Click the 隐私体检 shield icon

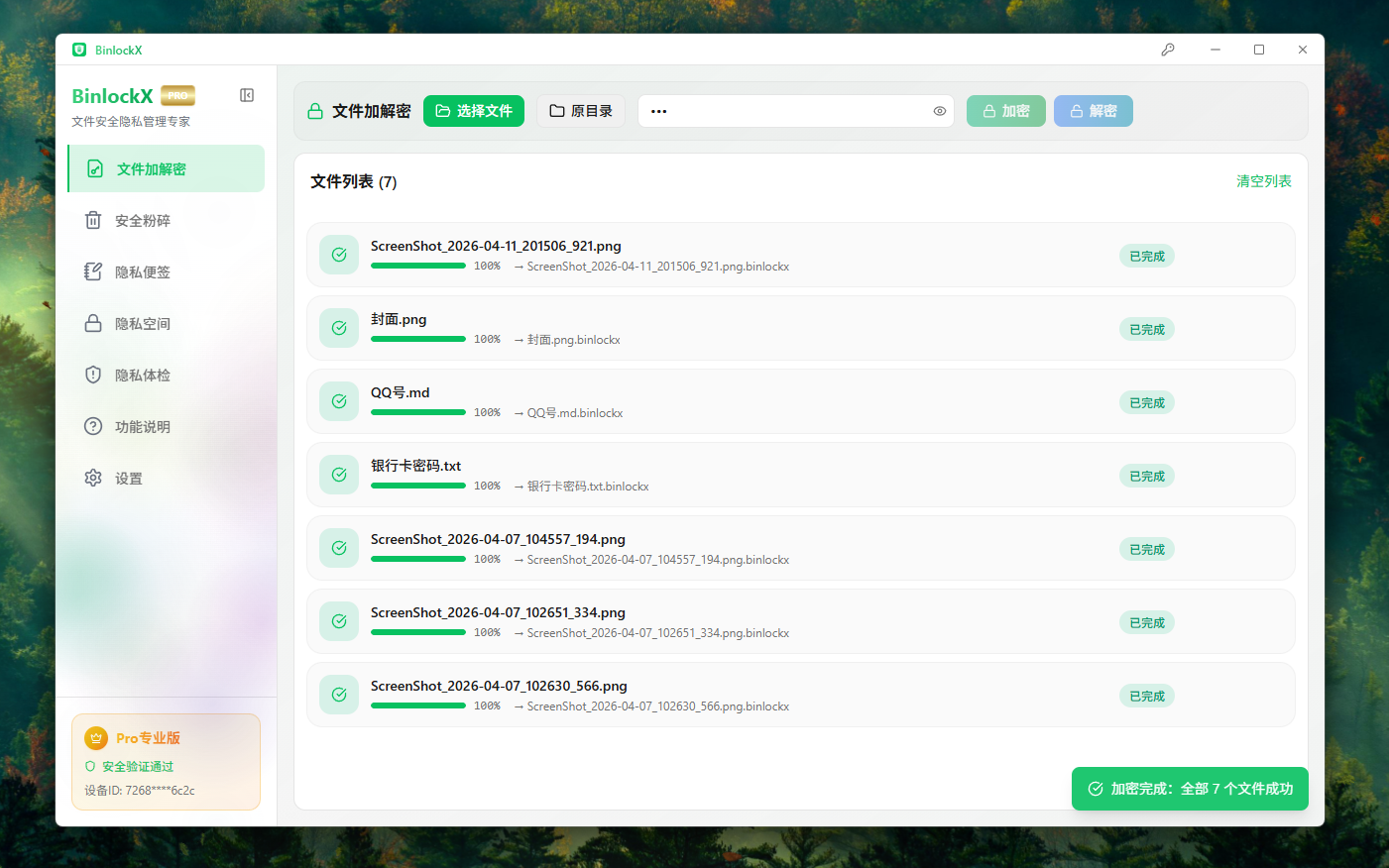pyautogui.click(x=93, y=375)
